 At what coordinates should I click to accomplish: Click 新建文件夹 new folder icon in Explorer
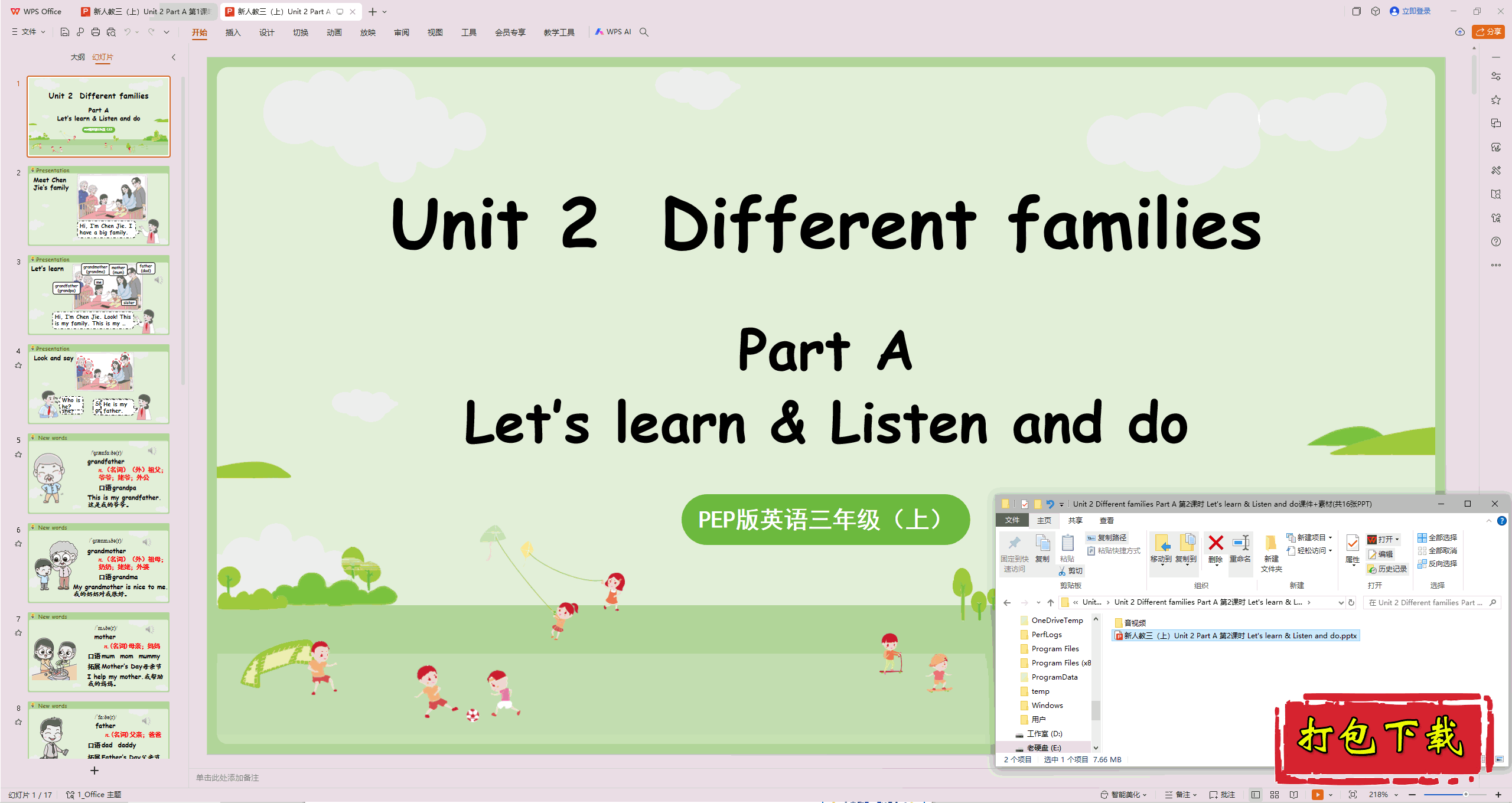pyautogui.click(x=1271, y=553)
